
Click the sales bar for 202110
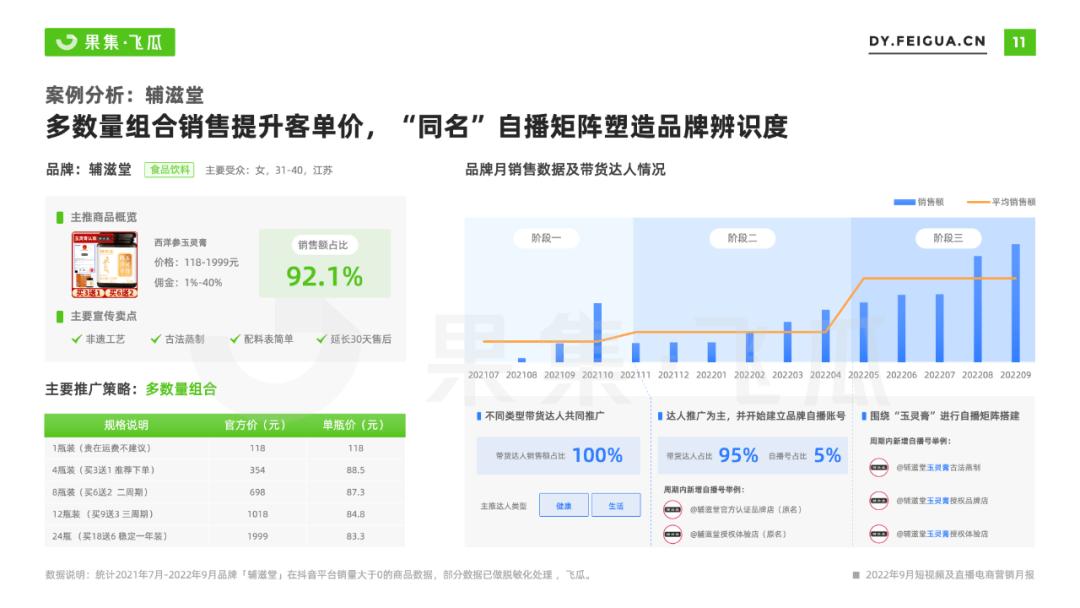pyautogui.click(x=597, y=333)
